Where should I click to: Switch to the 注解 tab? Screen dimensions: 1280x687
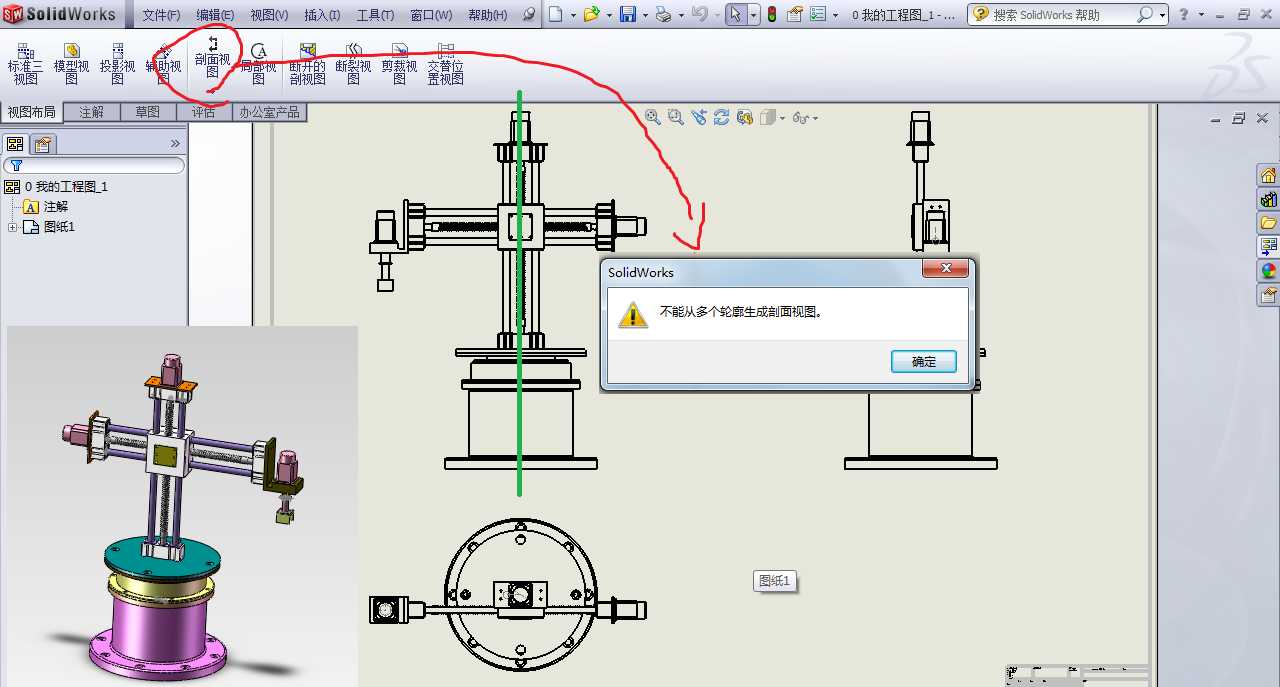click(x=92, y=112)
